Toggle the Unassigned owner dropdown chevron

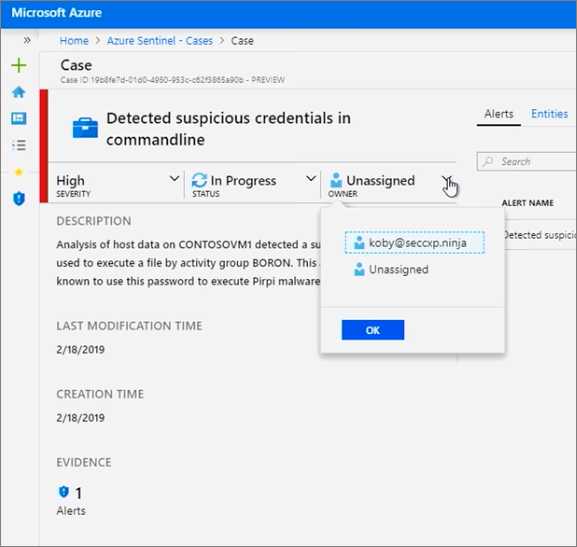[x=447, y=179]
